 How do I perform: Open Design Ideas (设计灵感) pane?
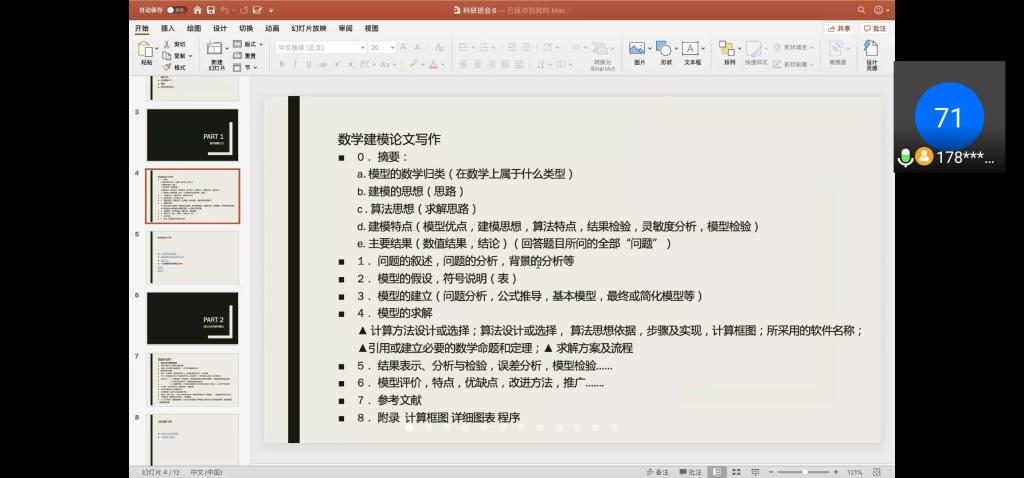coord(871,52)
